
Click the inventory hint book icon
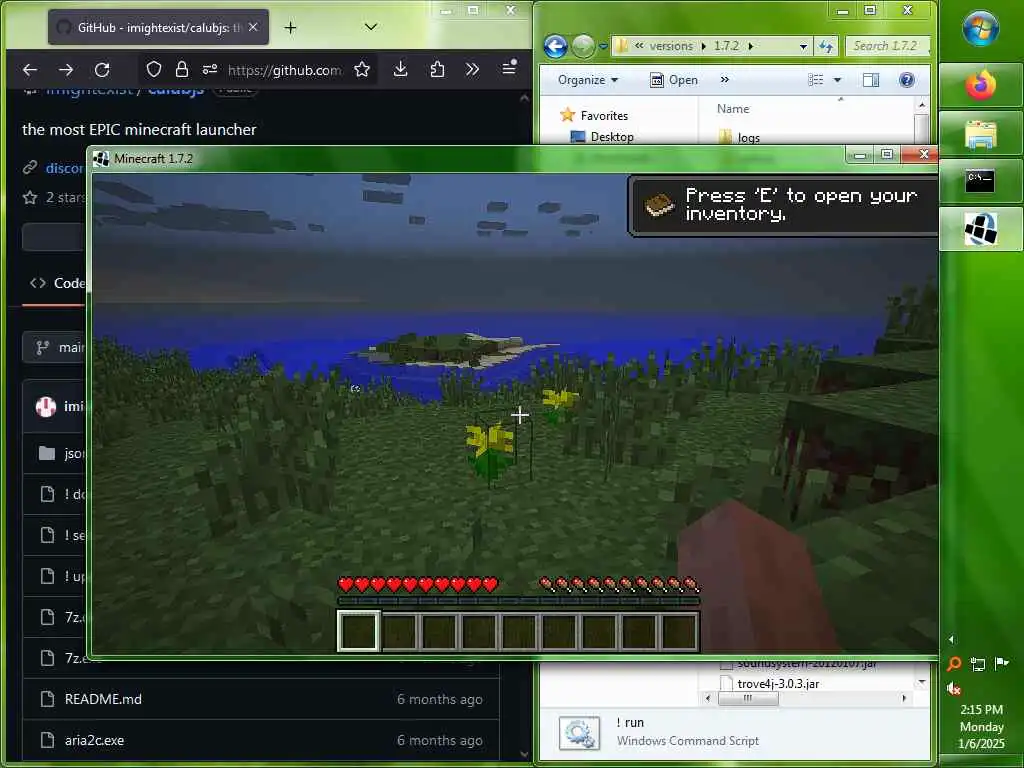(659, 205)
